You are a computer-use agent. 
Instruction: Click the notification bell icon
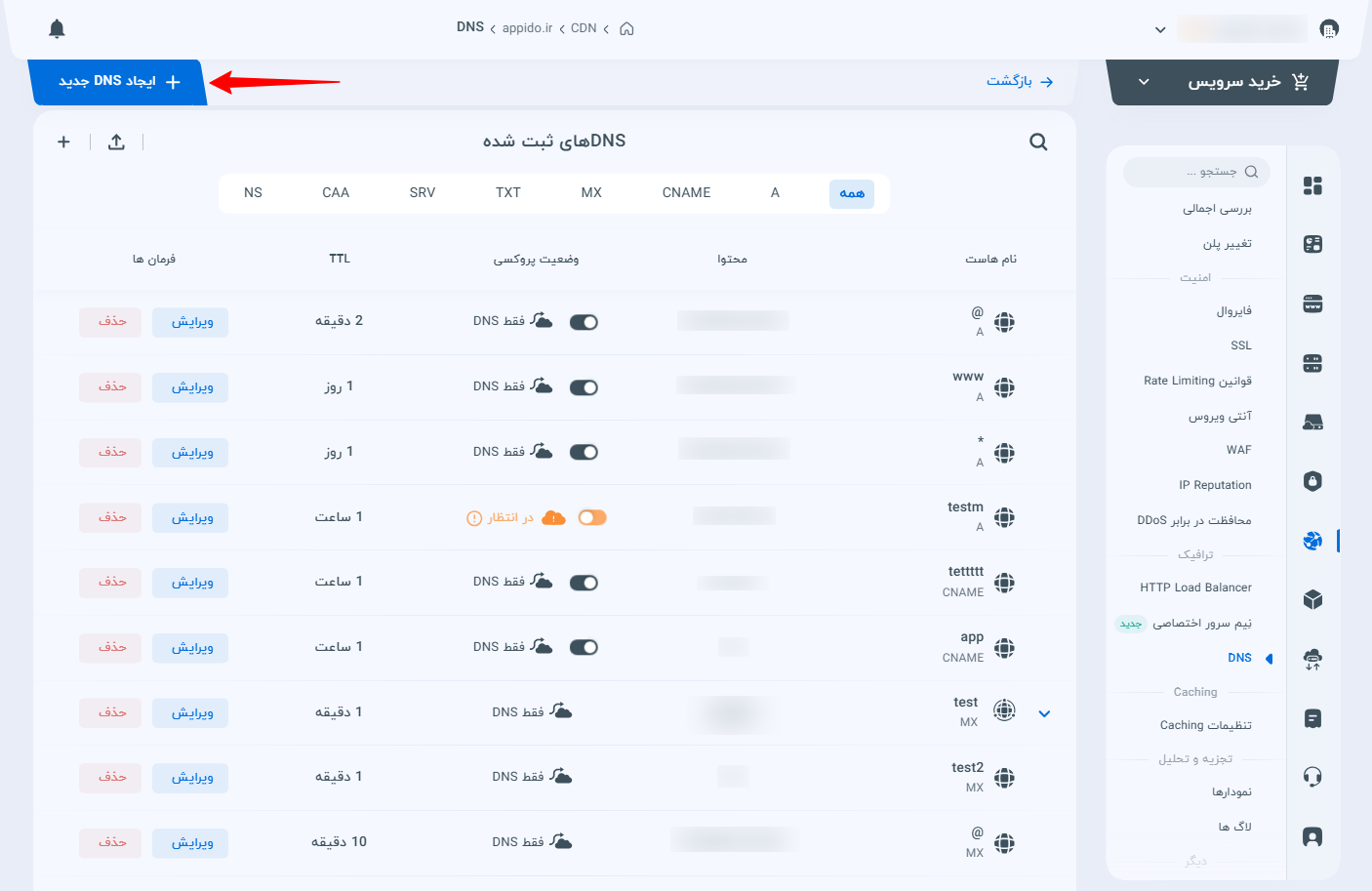(x=57, y=29)
